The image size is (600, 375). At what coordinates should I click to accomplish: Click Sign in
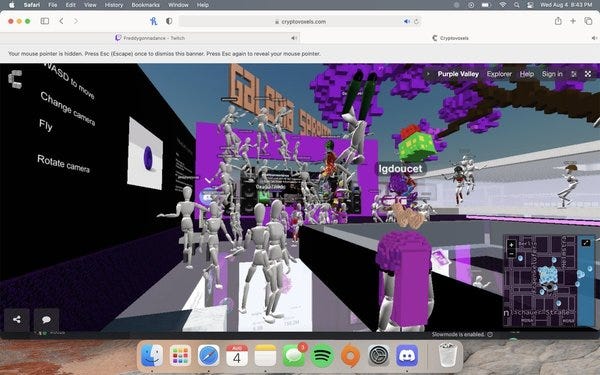tap(552, 74)
